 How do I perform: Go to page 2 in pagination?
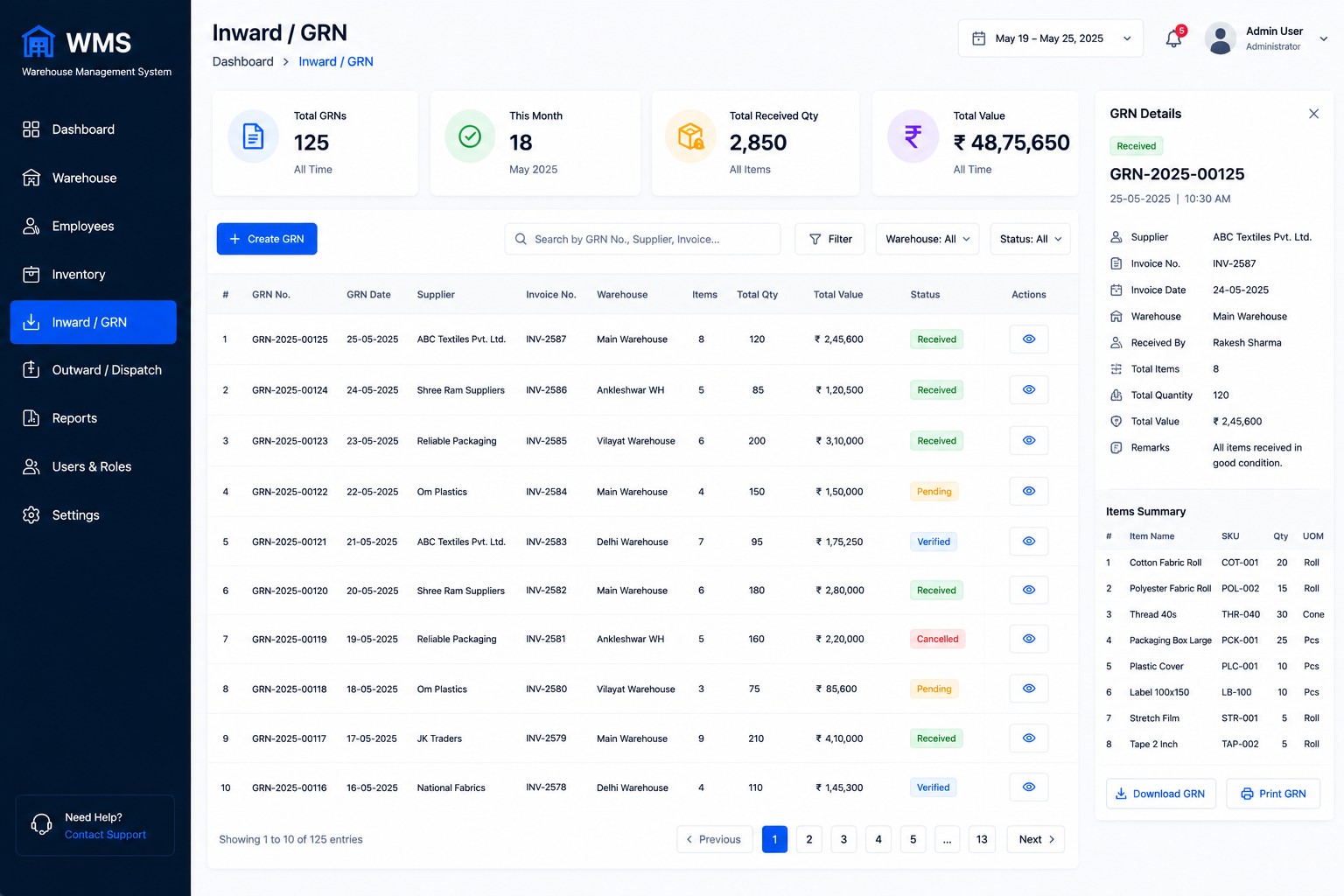coord(809,839)
